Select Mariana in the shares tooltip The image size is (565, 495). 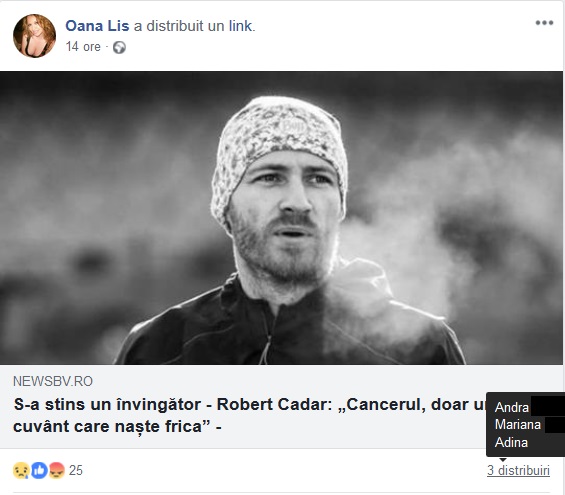point(518,425)
